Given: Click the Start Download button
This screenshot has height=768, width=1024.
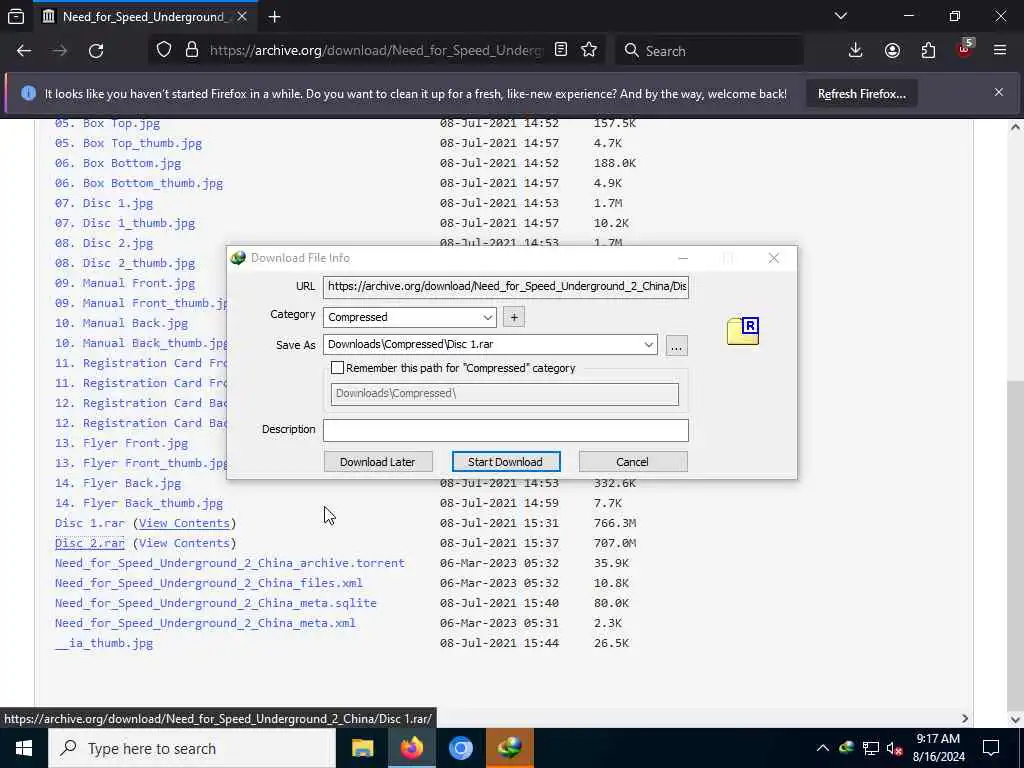Looking at the screenshot, I should (x=506, y=462).
